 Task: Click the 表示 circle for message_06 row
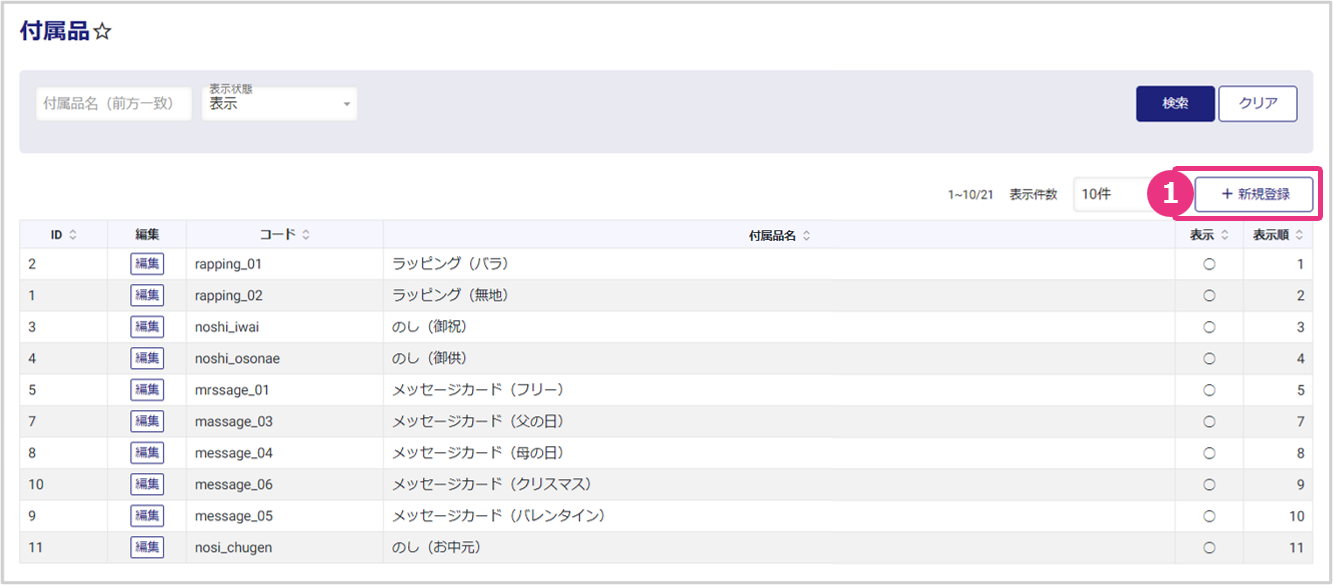click(x=1209, y=484)
